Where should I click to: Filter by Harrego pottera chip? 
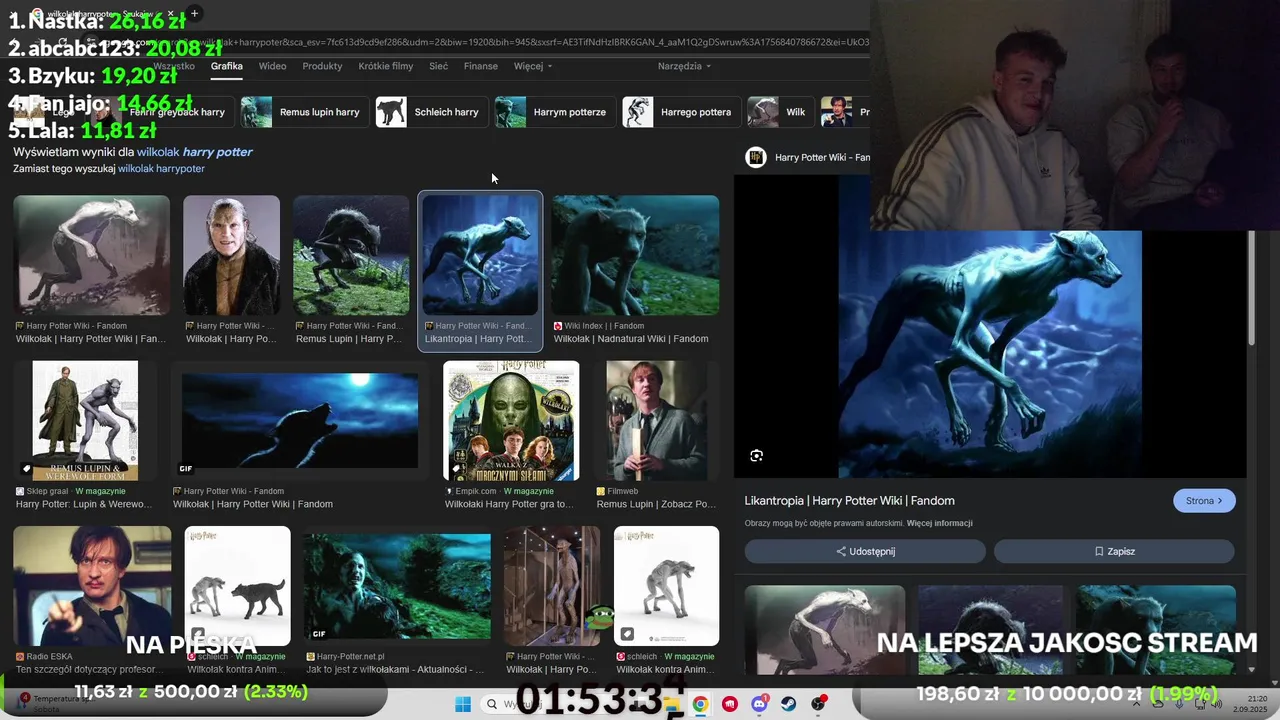[680, 112]
